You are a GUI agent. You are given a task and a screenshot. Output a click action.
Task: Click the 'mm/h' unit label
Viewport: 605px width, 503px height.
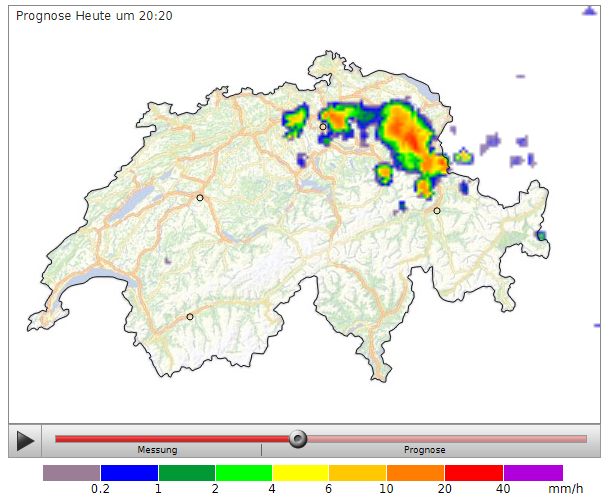tap(566, 489)
